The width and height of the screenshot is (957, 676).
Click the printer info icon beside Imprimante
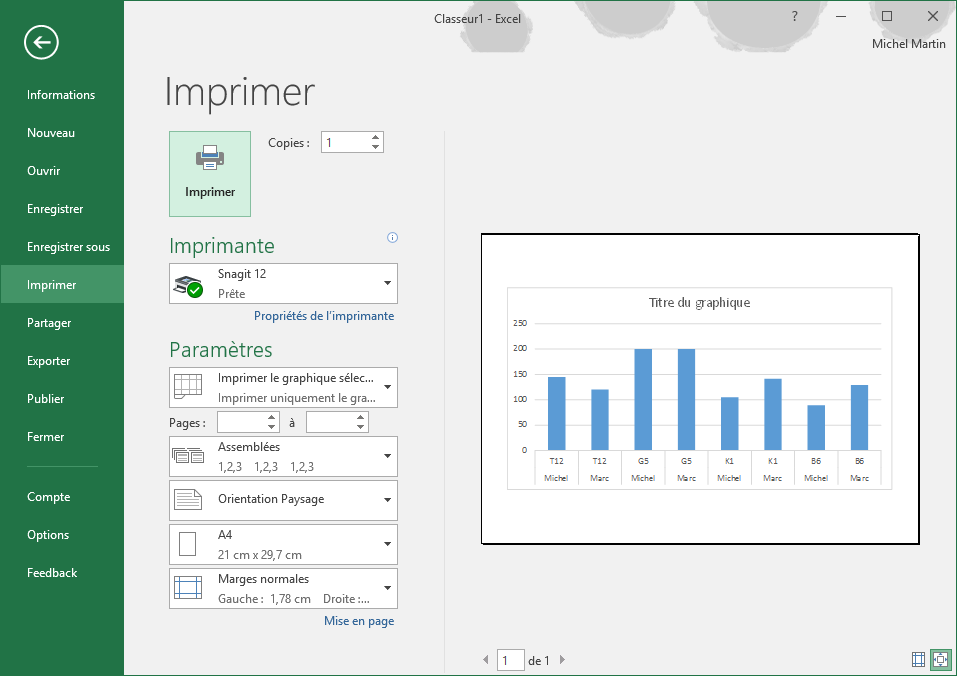tap(392, 238)
